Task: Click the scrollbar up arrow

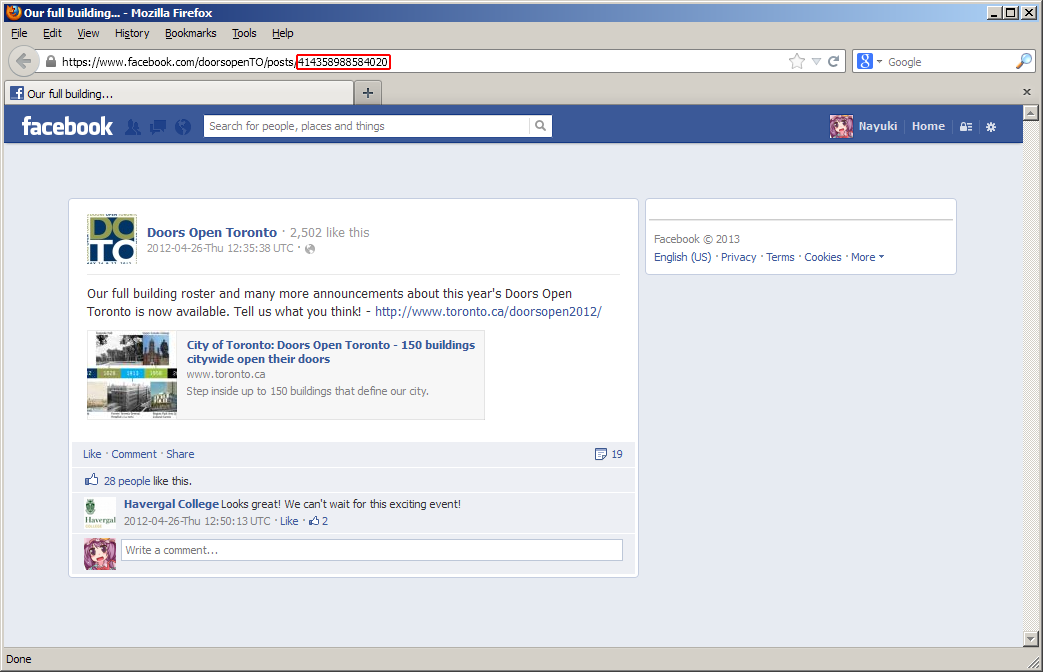Action: pyautogui.click(x=1030, y=112)
